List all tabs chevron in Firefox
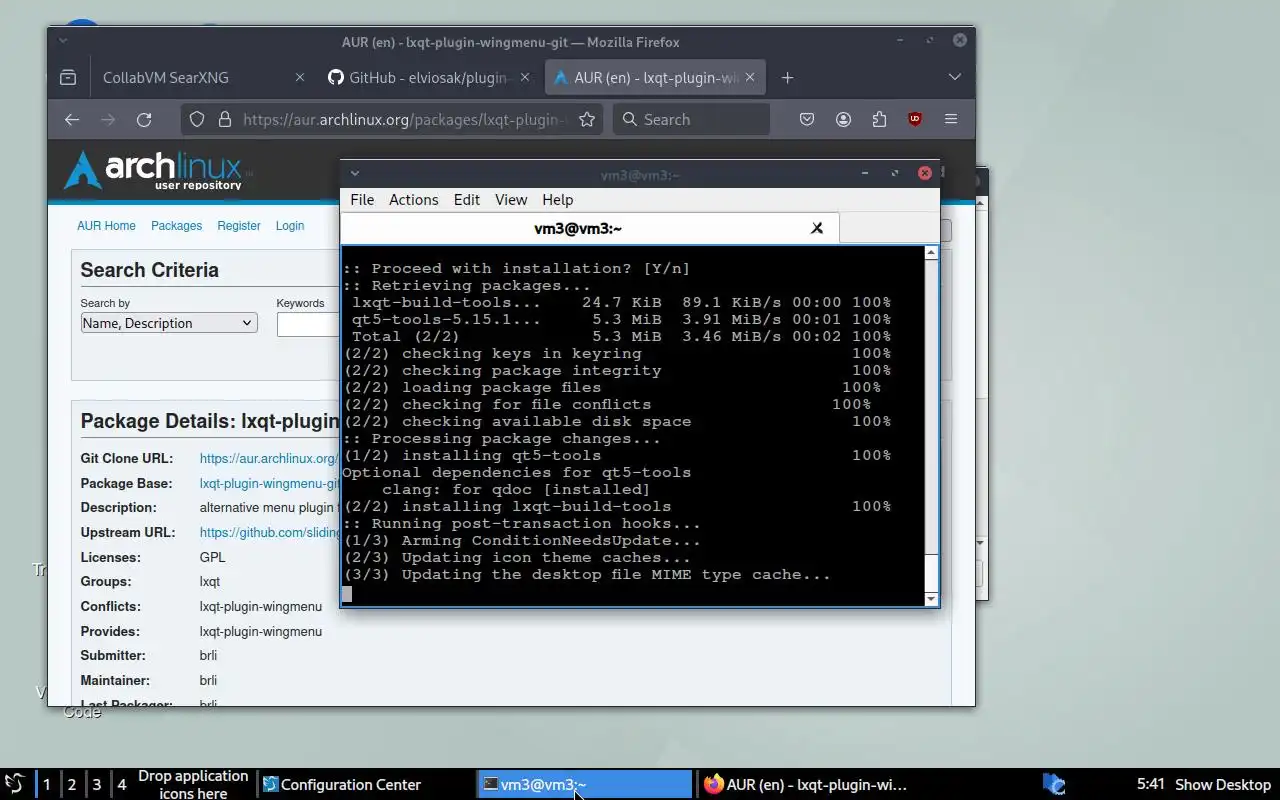 954,77
